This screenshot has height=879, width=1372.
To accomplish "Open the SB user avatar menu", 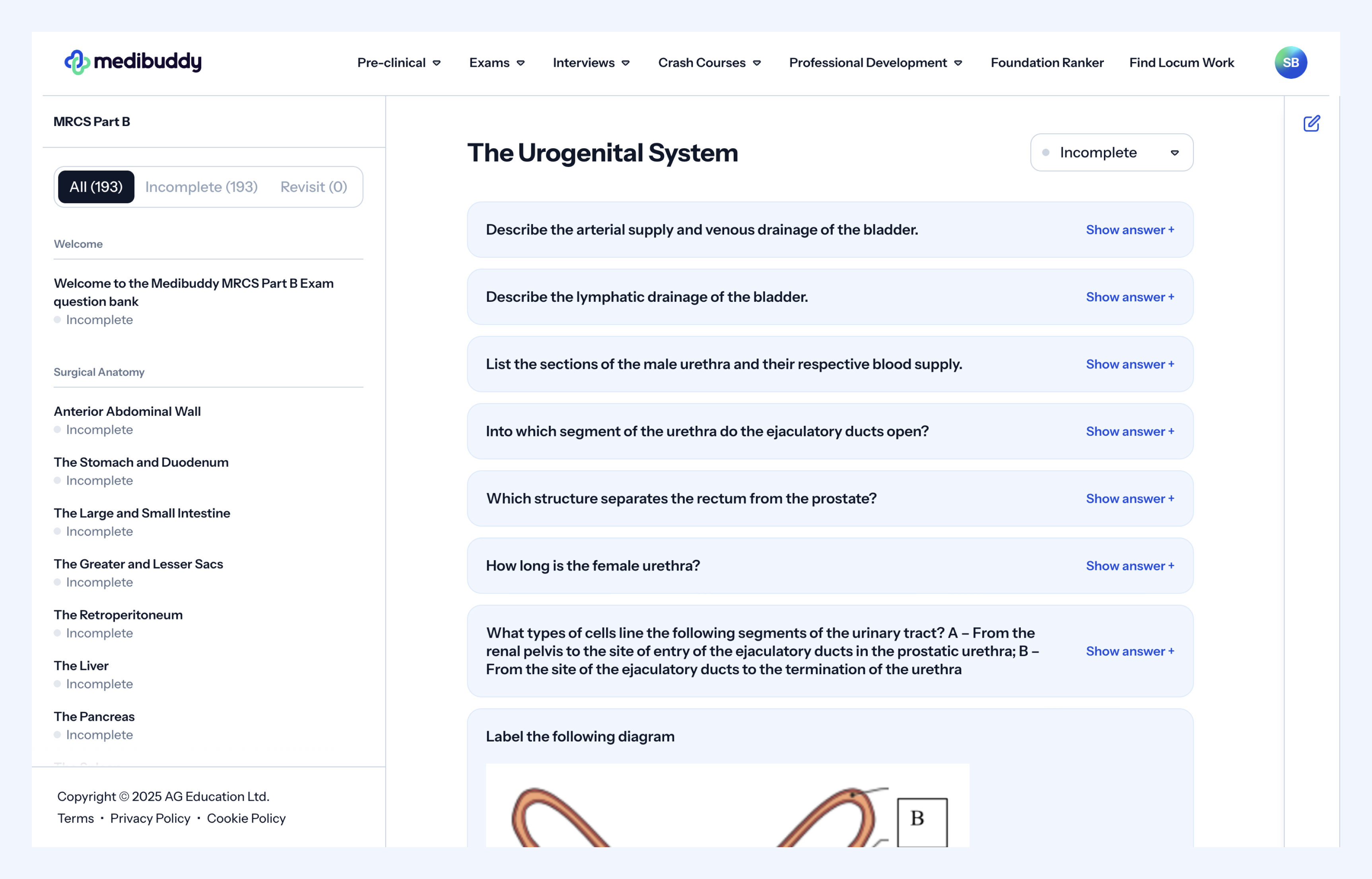I will (1290, 62).
